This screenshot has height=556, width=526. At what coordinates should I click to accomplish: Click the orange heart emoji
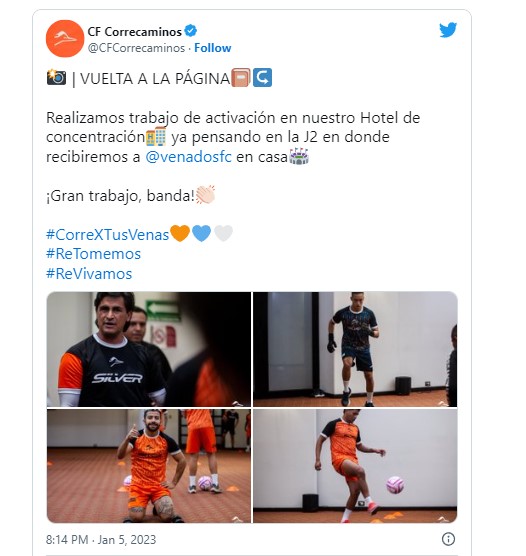(180, 233)
